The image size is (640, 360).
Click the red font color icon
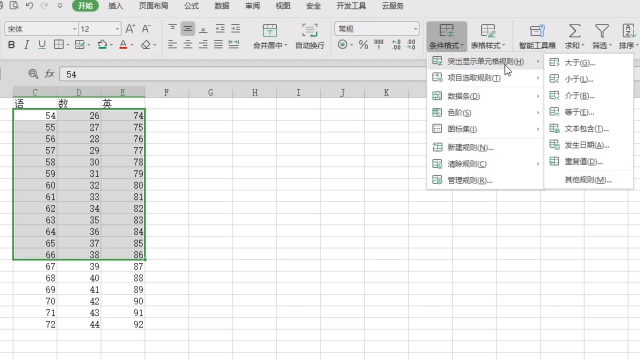(x=123, y=45)
